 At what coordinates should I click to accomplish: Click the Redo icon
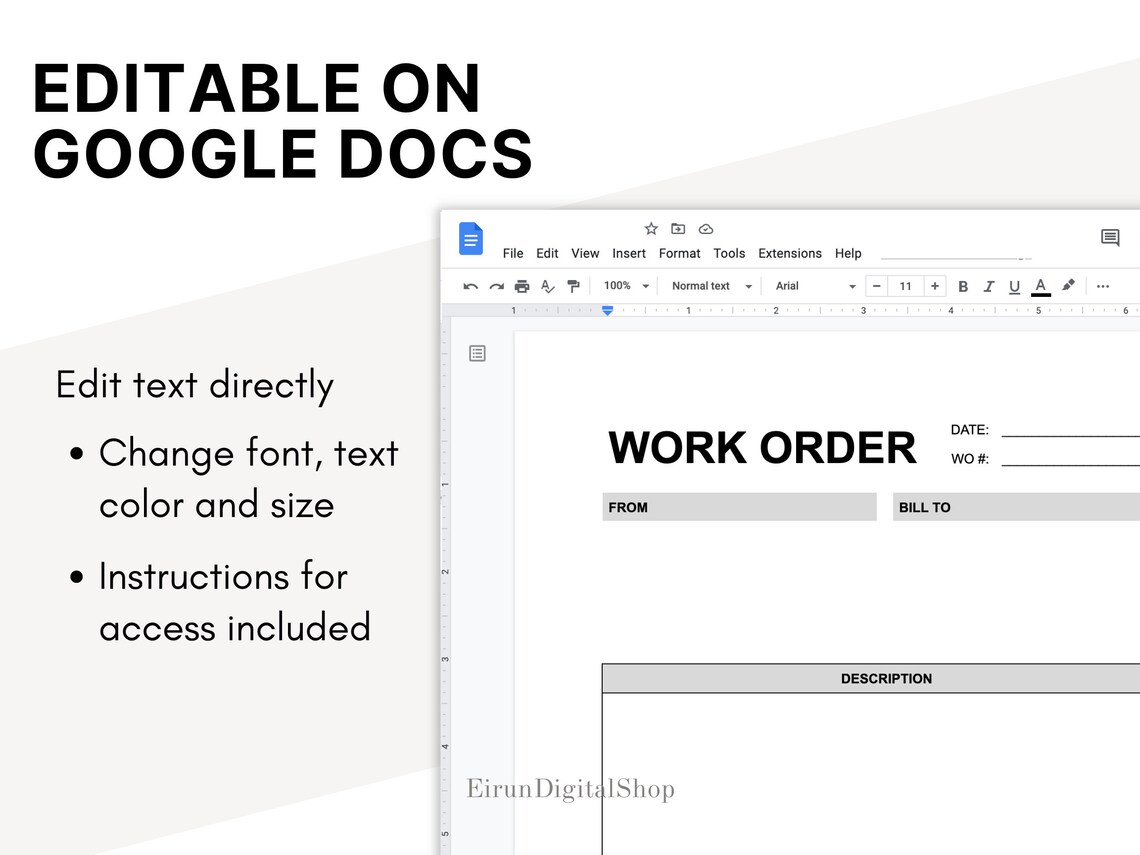click(495, 285)
